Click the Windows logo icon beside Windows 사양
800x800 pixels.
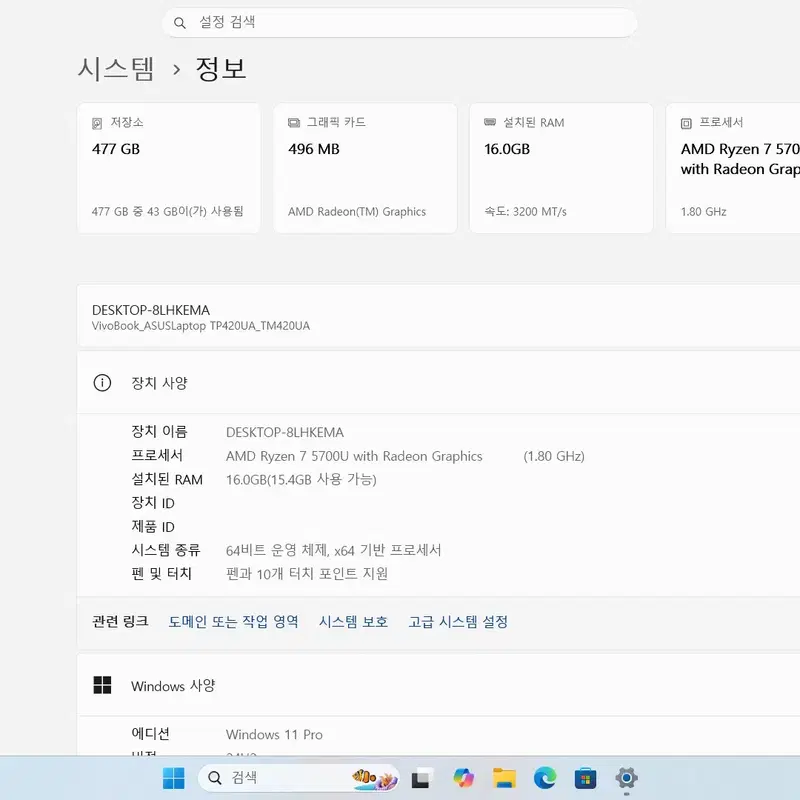pyautogui.click(x=102, y=685)
